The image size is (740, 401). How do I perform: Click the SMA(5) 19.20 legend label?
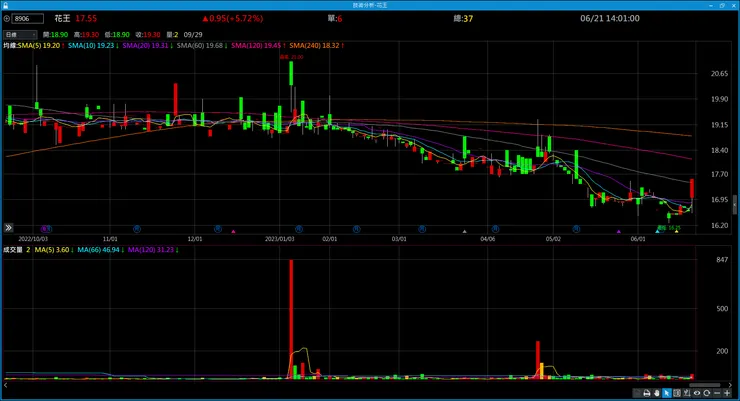point(41,46)
